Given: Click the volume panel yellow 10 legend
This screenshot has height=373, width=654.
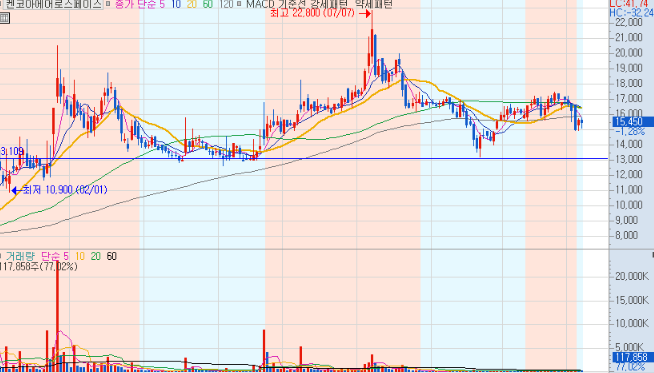Looking at the screenshot, I should [80, 256].
